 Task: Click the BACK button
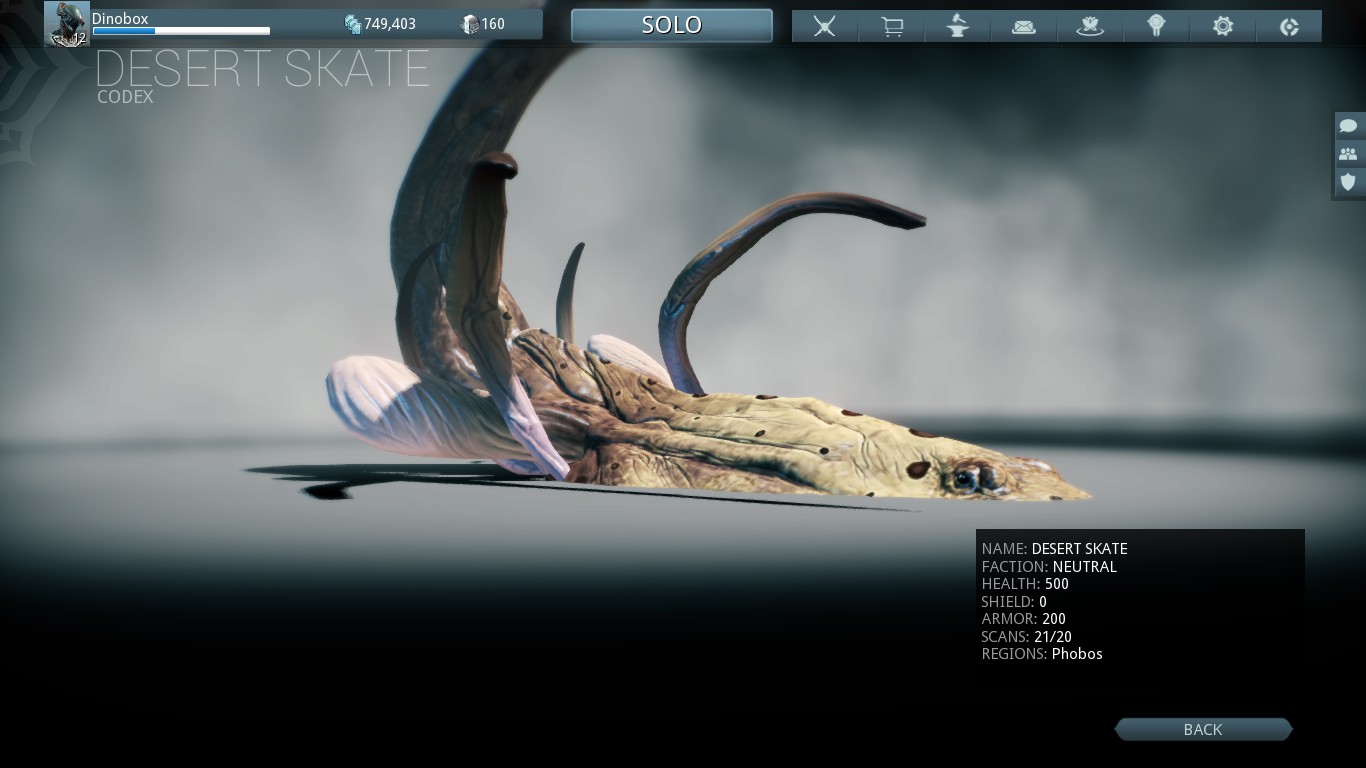(1203, 729)
